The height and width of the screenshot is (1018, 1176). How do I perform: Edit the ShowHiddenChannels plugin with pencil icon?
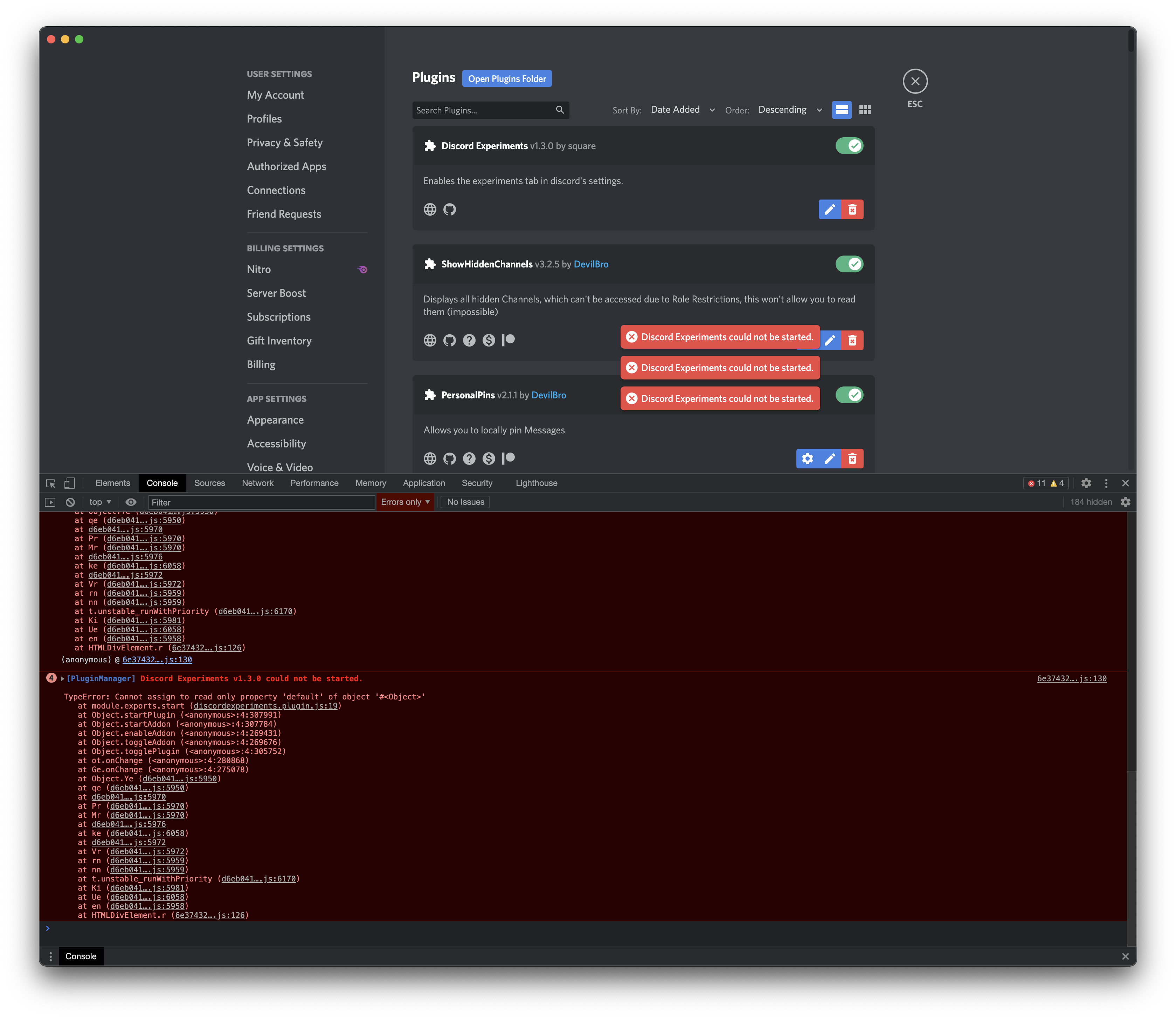click(830, 340)
